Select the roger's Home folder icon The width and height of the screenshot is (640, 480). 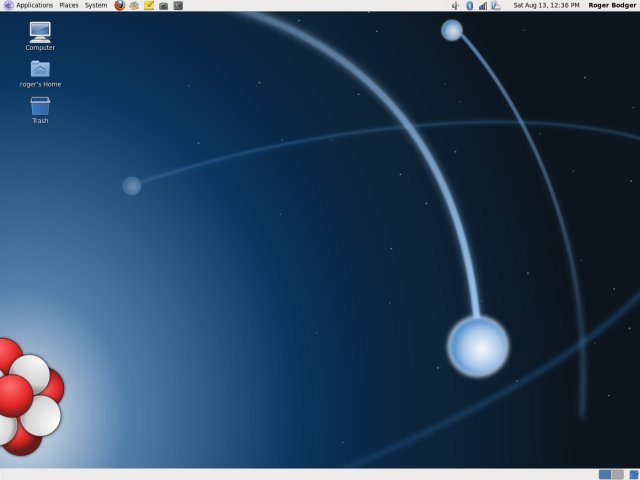click(x=40, y=74)
